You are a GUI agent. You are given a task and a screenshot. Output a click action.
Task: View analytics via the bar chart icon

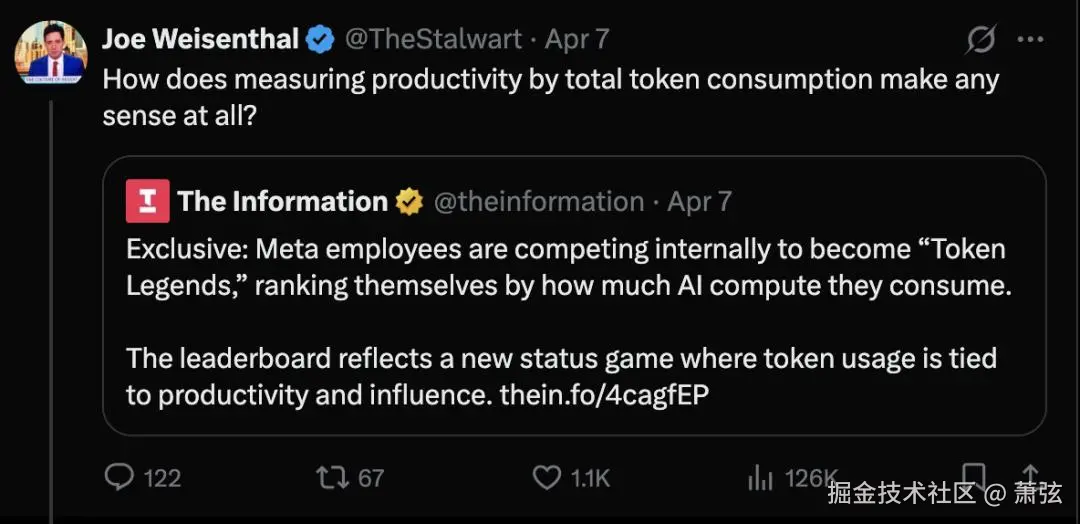[x=760, y=478]
